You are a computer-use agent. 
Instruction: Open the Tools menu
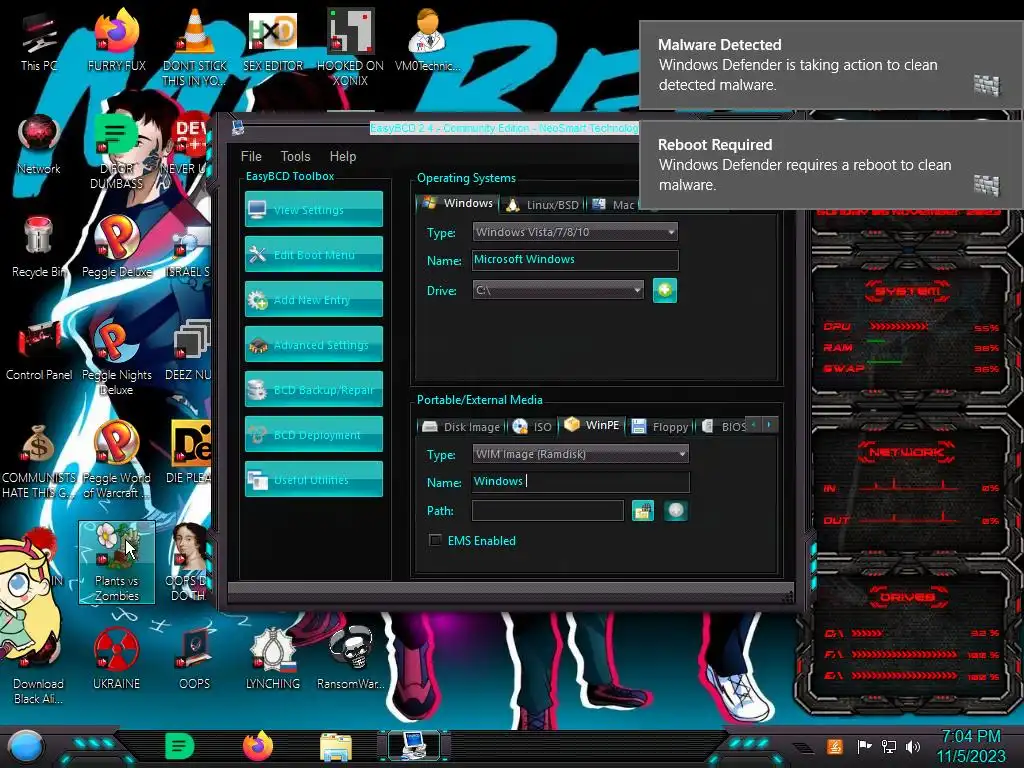[x=295, y=156]
